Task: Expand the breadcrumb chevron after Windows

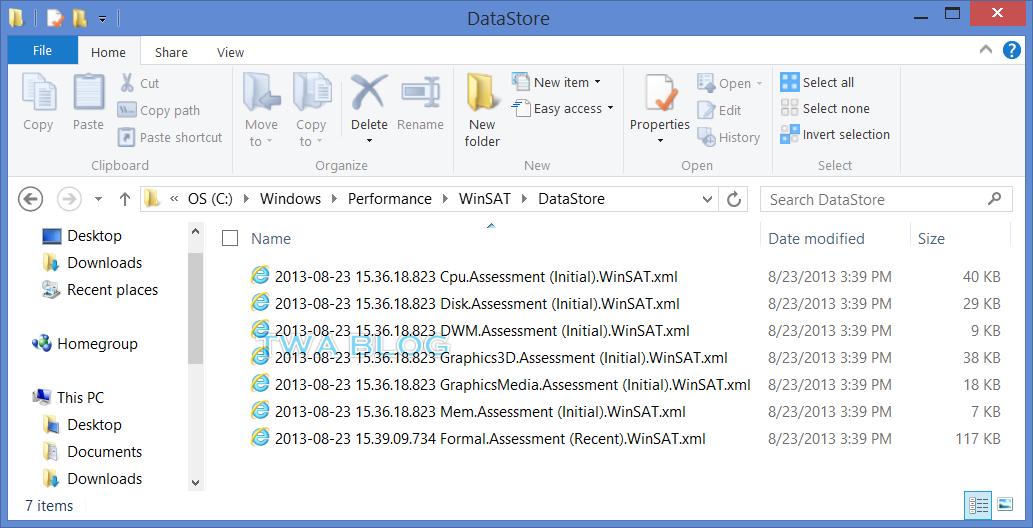Action: (x=335, y=199)
